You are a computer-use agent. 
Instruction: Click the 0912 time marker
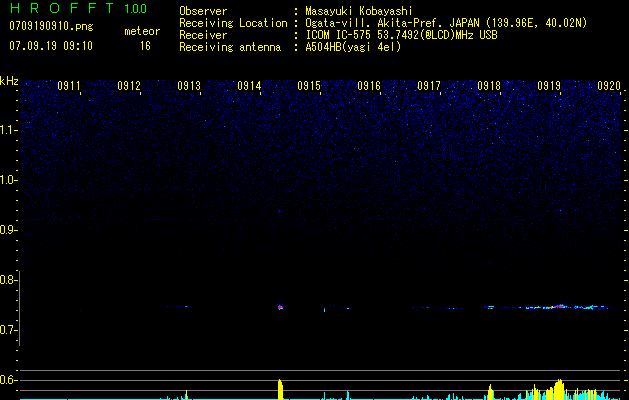tap(129, 86)
